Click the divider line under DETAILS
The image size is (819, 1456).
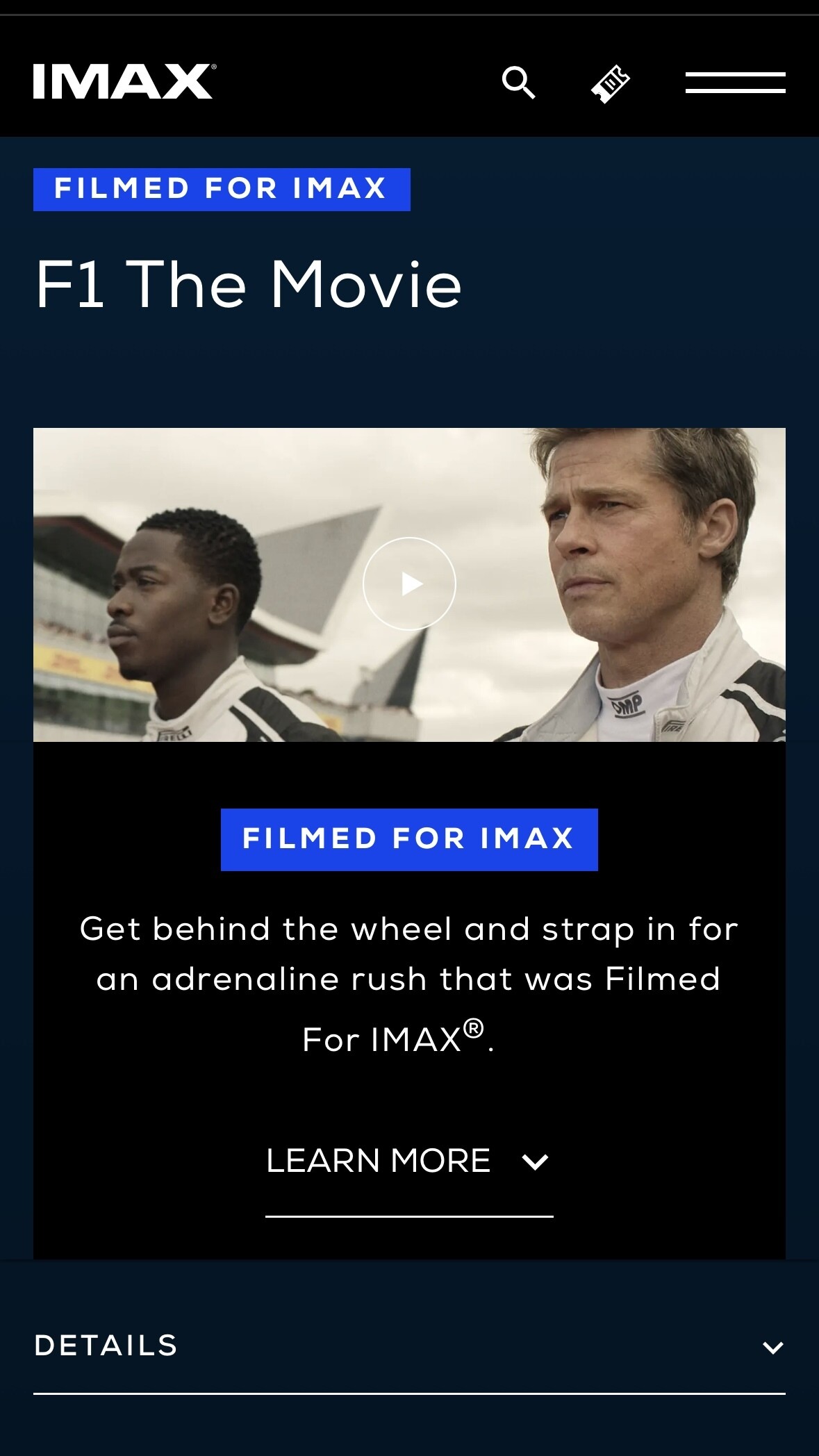pos(409,1393)
